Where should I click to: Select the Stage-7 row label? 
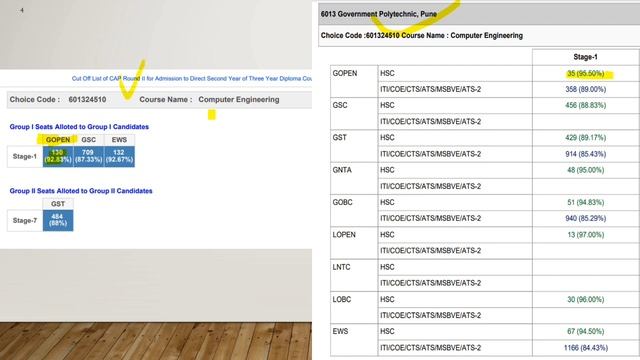click(24, 220)
